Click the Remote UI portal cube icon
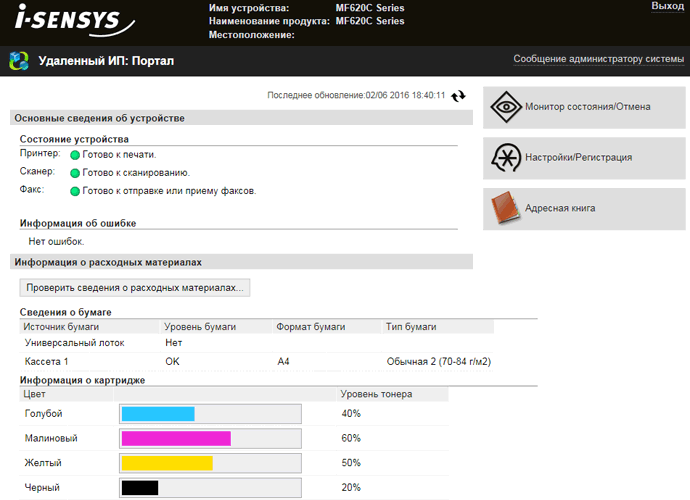 [19, 61]
